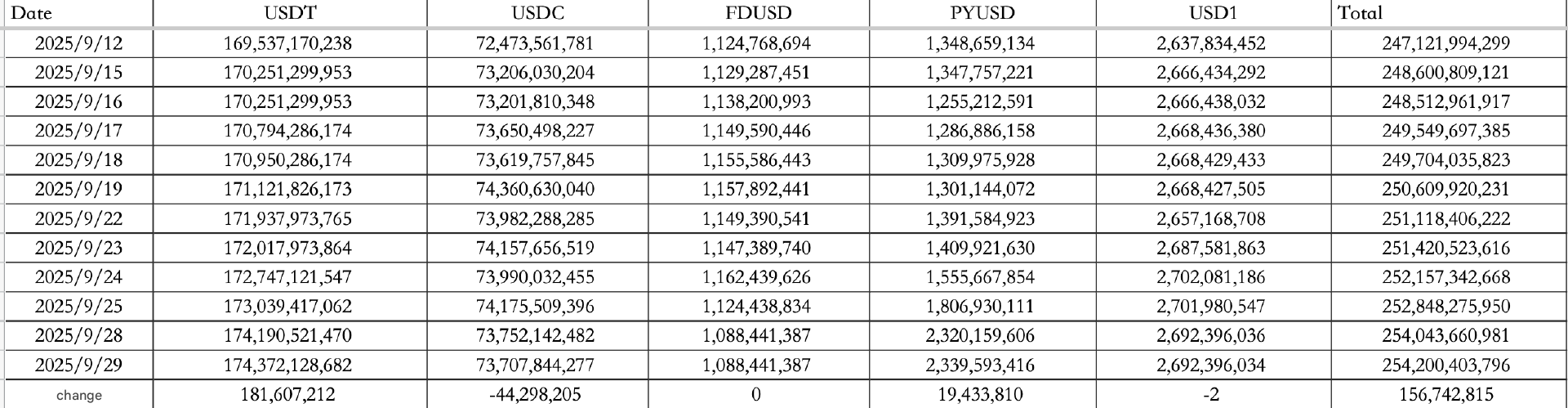Select the 2025/9/12 date cell
1568x408 pixels.
click(78, 43)
